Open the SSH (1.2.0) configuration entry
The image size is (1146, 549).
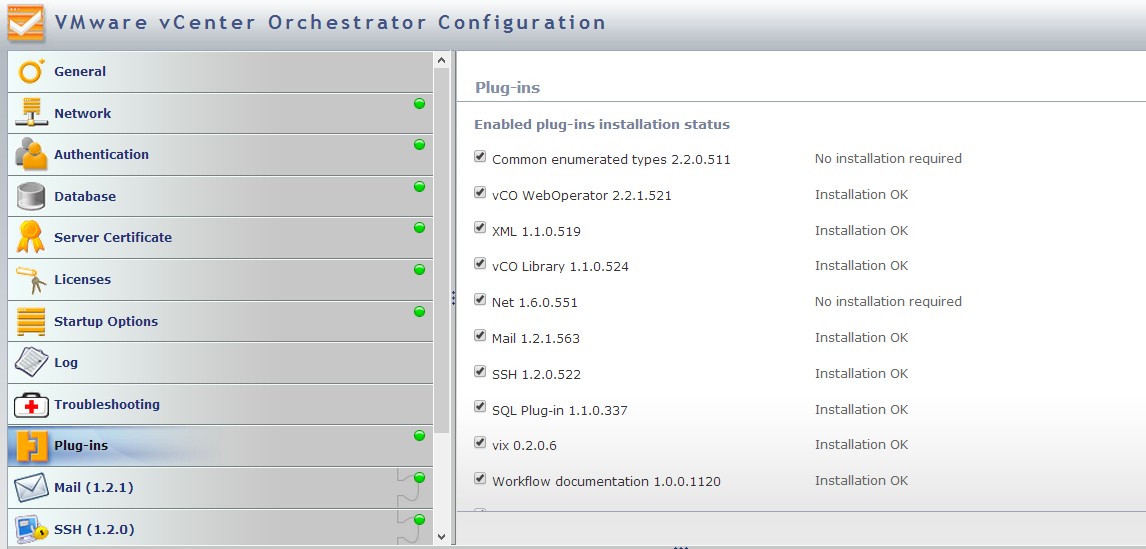pyautogui.click(x=94, y=530)
